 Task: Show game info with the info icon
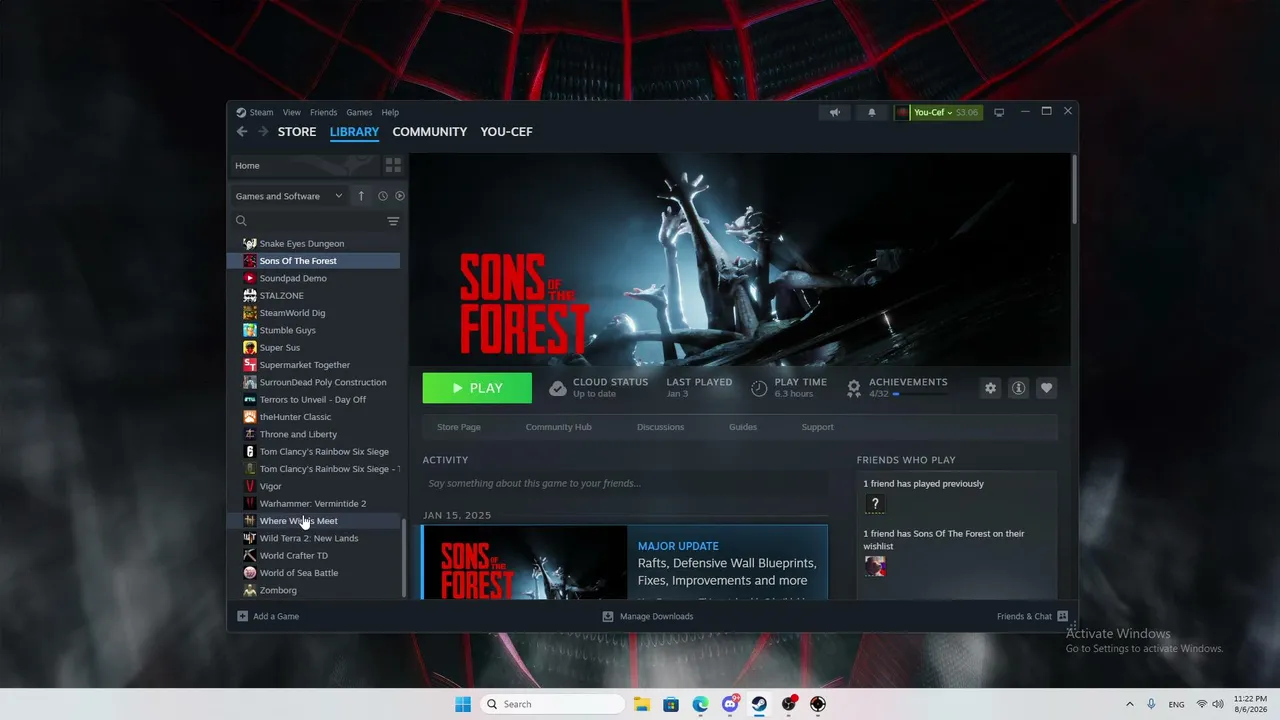(x=1018, y=388)
